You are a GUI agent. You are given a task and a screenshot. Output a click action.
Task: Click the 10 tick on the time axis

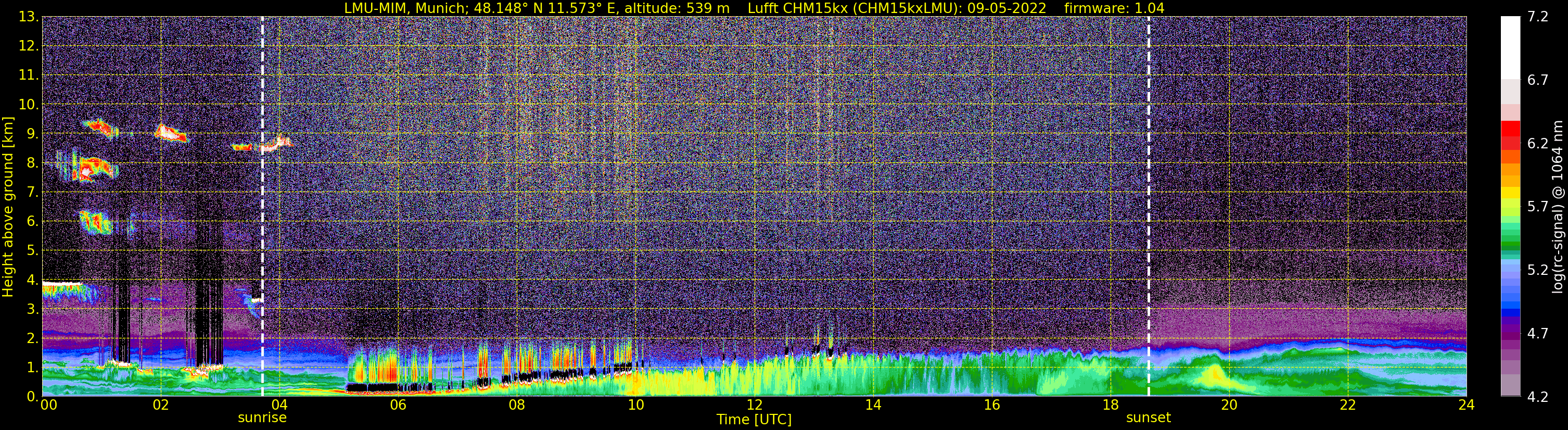[x=635, y=405]
